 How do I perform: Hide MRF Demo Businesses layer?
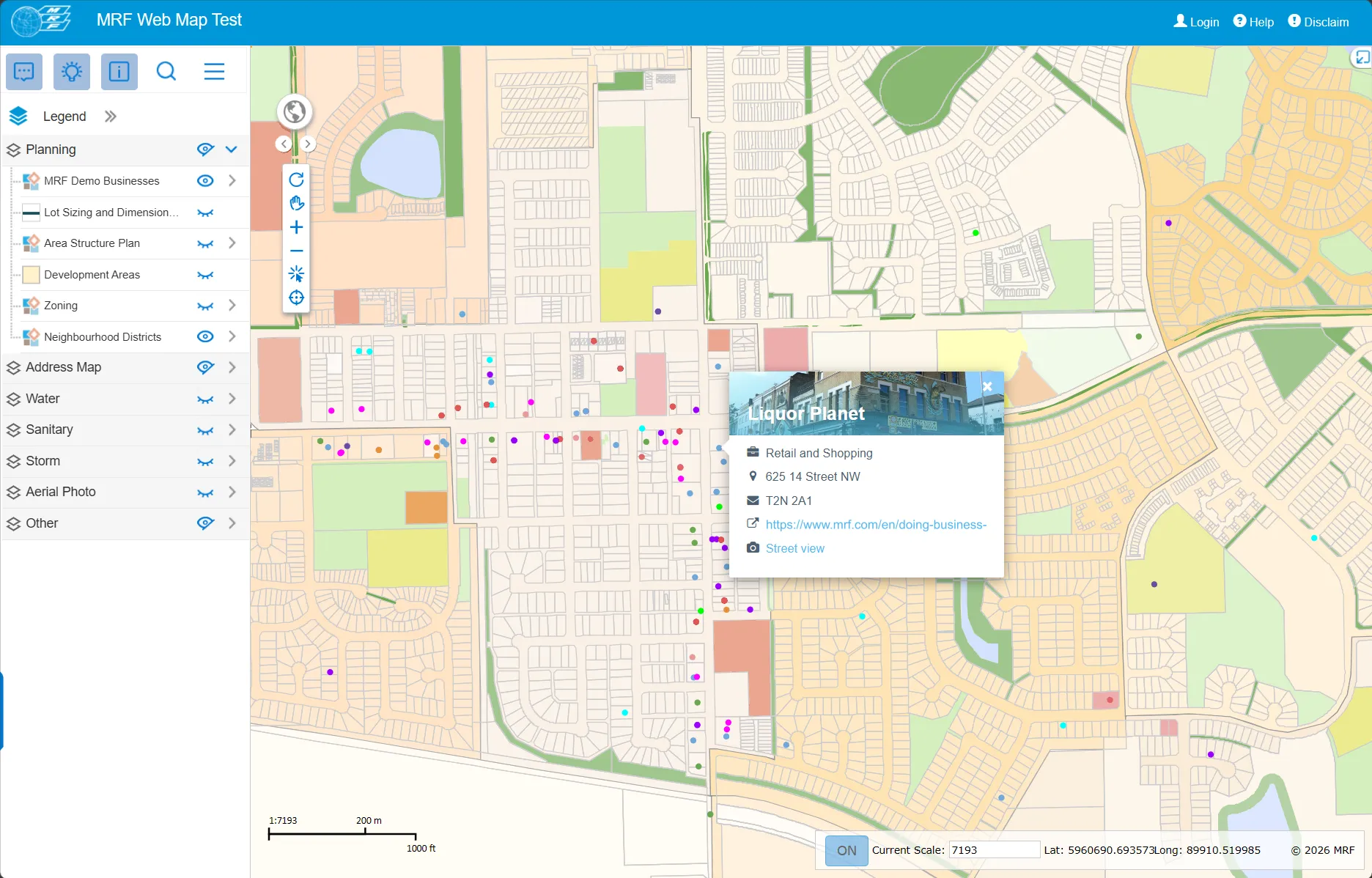pos(205,181)
